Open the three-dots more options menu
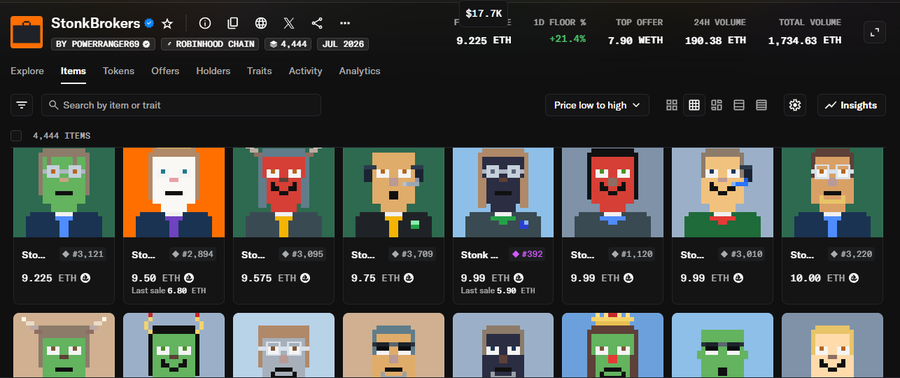Image resolution: width=900 pixels, height=378 pixels. tap(345, 24)
